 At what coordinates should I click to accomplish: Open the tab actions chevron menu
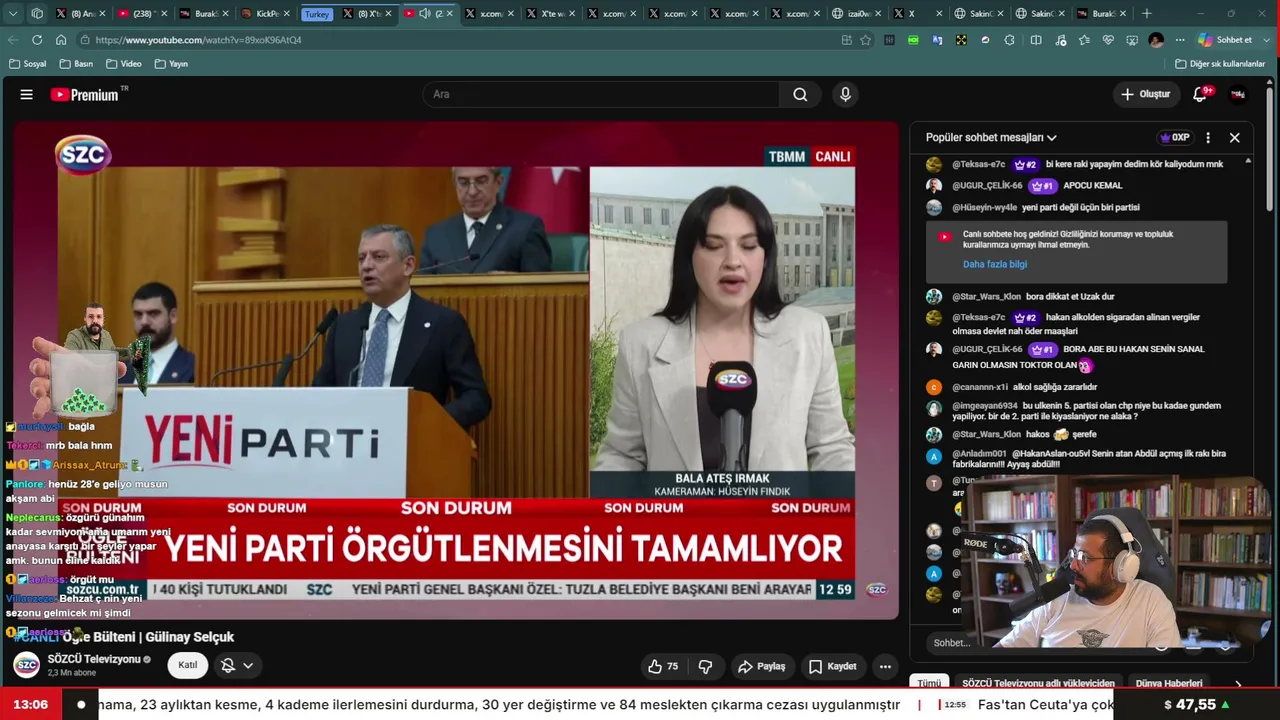(x=12, y=14)
